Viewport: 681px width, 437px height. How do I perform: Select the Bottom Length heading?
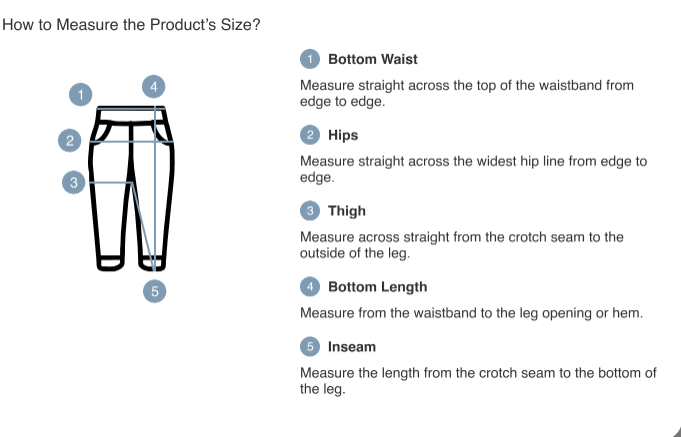click(377, 287)
